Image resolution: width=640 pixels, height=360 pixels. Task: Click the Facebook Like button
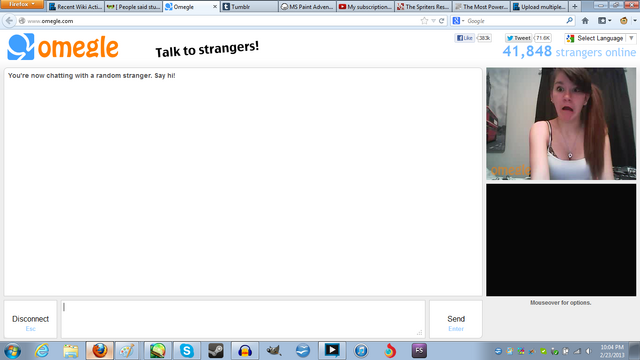(464, 38)
